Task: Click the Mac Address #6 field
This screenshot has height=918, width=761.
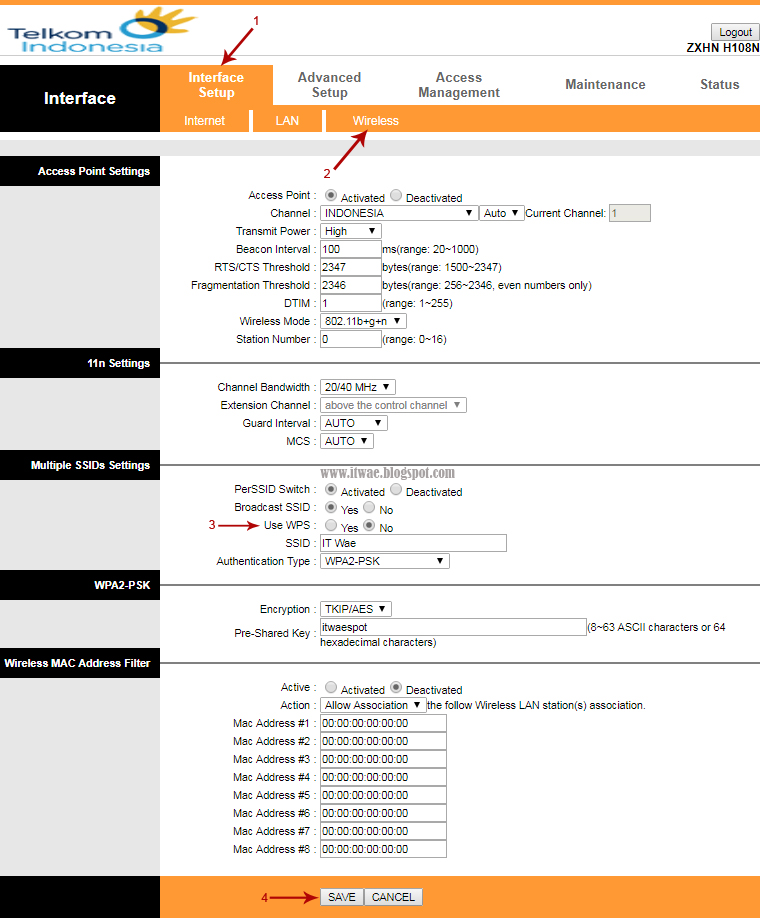Action: pyautogui.click(x=383, y=813)
